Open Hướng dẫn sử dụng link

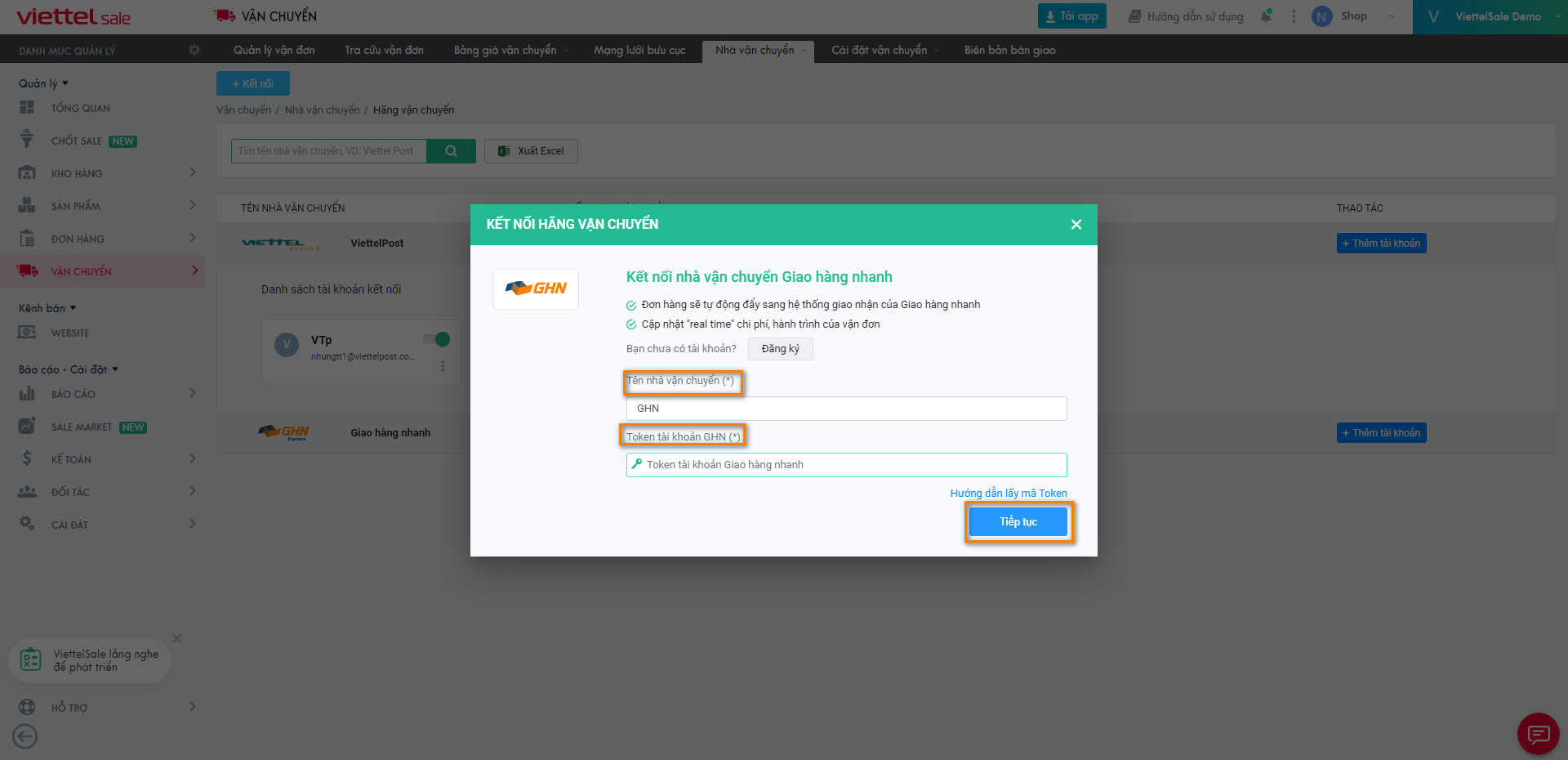point(1186,16)
